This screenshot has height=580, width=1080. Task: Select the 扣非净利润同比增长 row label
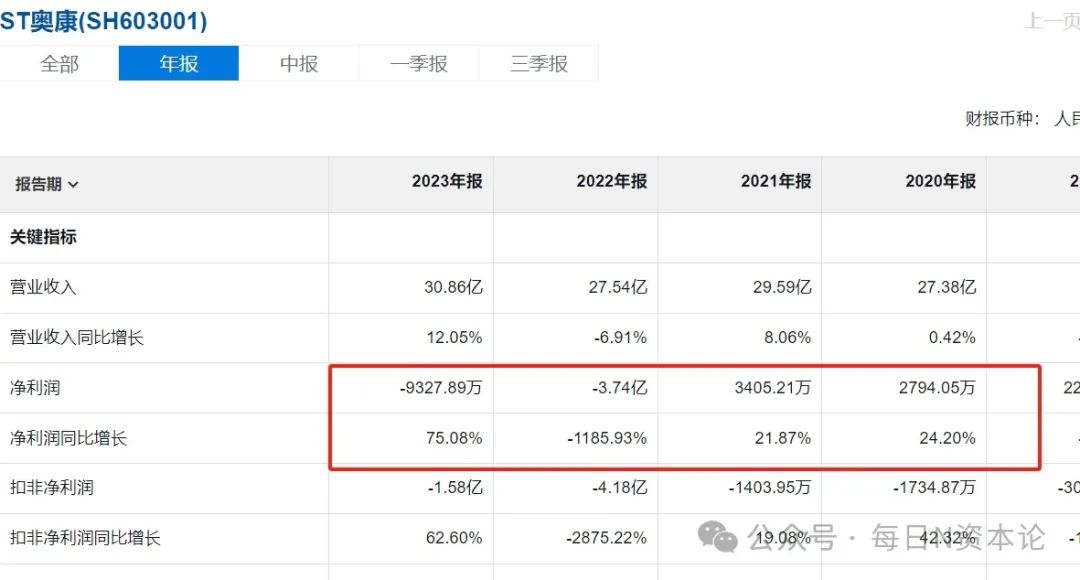[x=85, y=538]
